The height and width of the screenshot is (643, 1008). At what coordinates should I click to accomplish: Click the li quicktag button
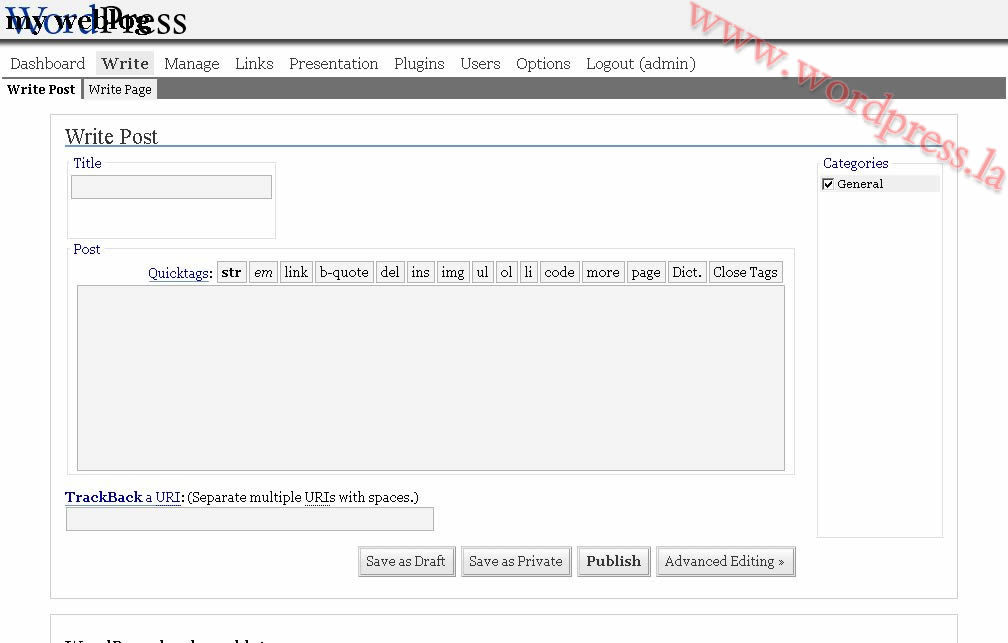click(x=528, y=272)
